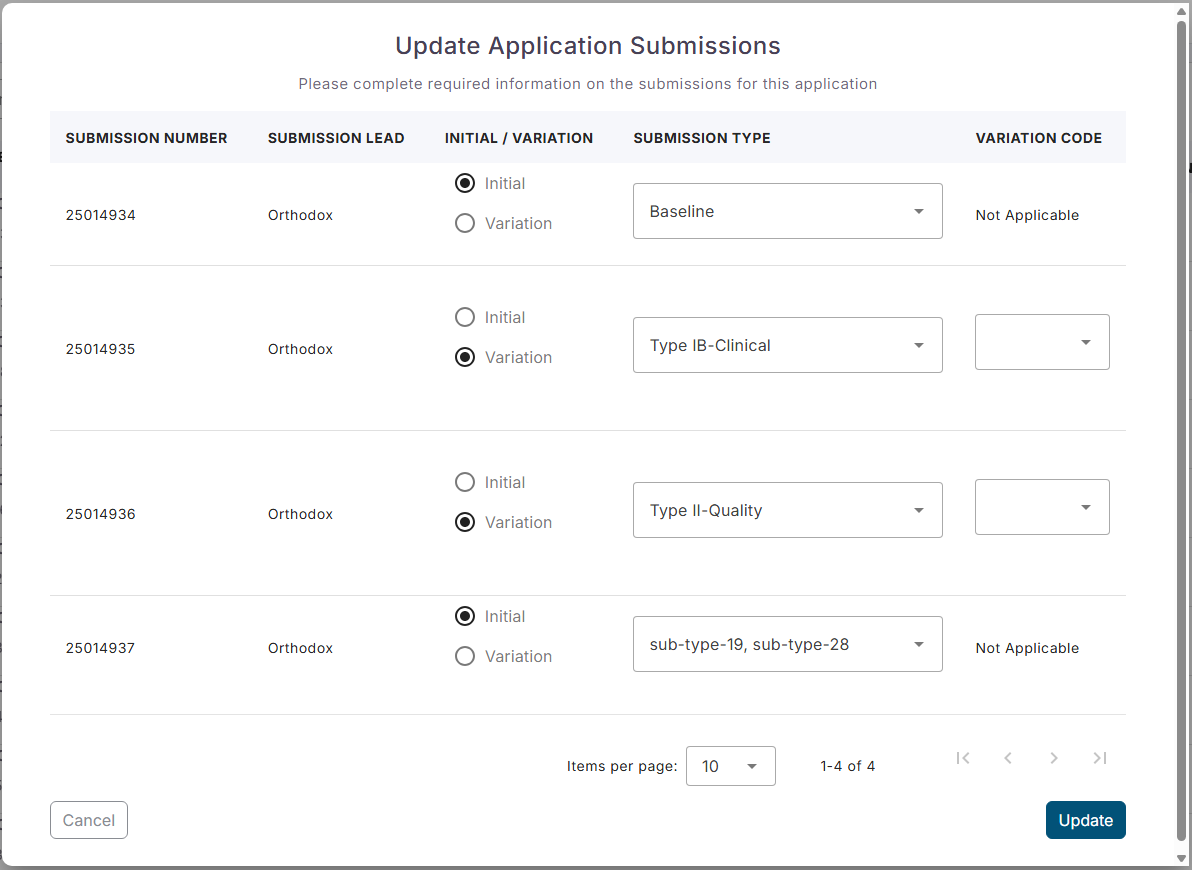Select Initial for submission 25014936
Image resolution: width=1192 pixels, height=870 pixels.
tap(465, 482)
